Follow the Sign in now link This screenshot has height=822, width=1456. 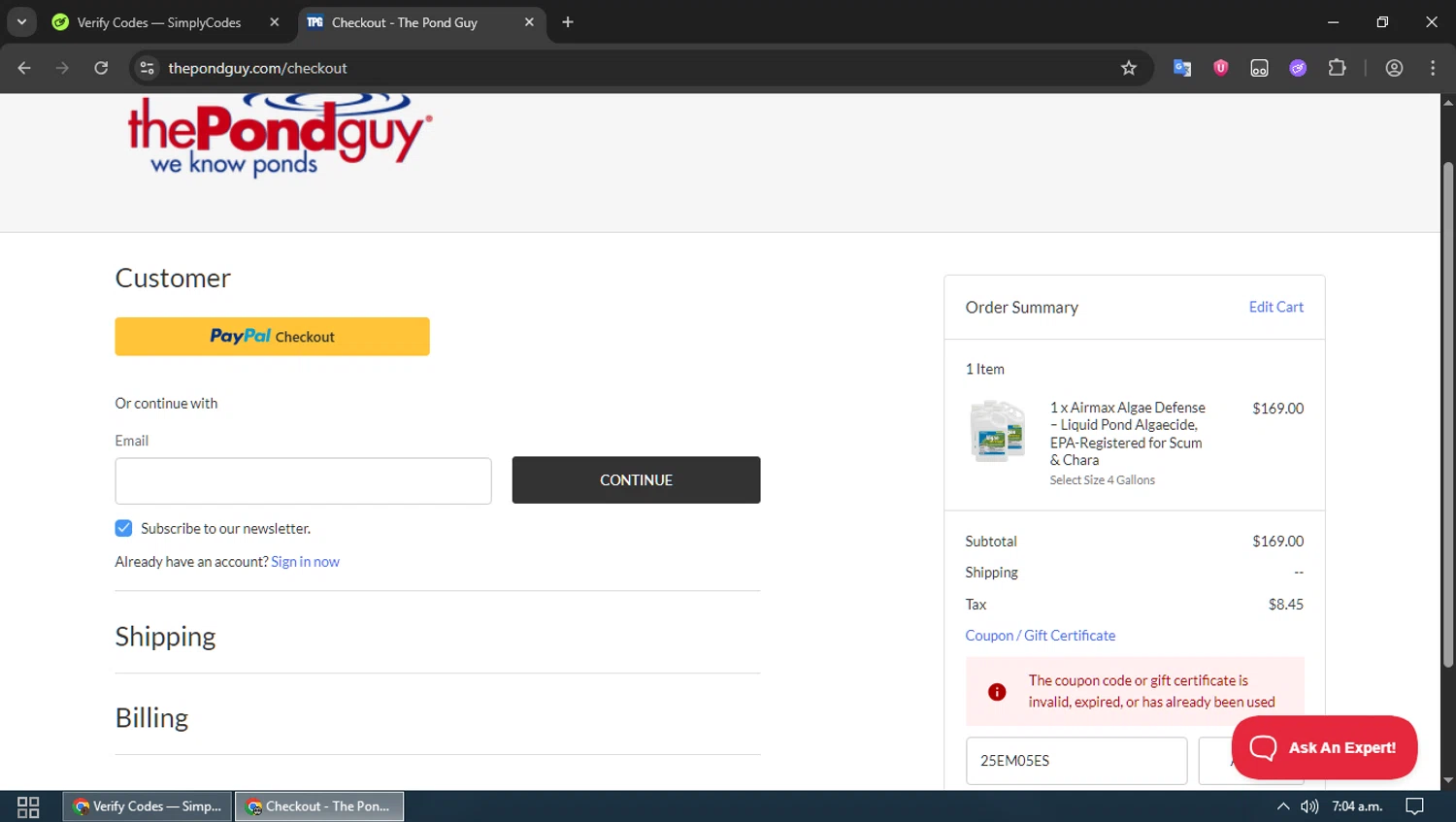(305, 562)
